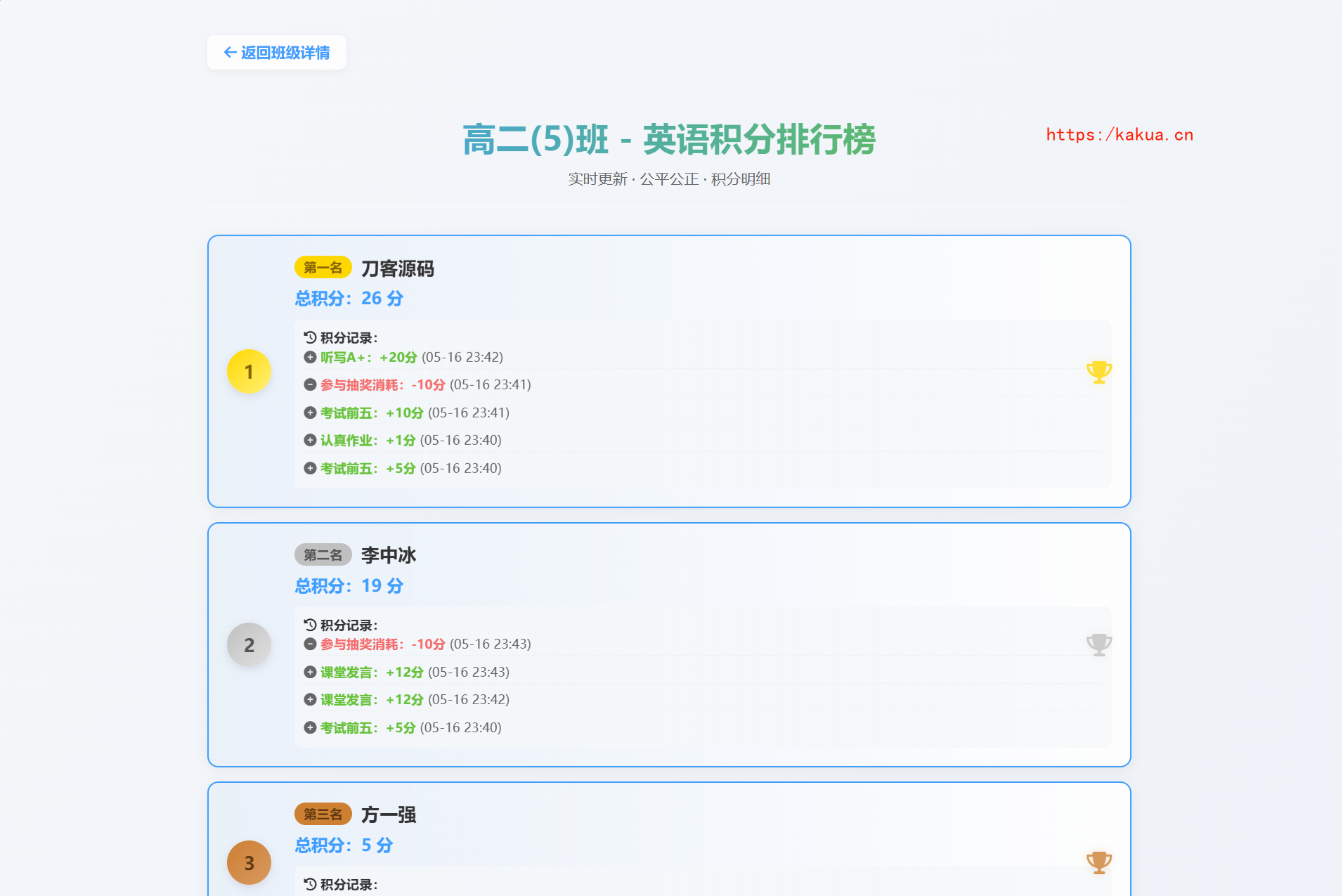Click the plus icon beside 考试前五 +10分
This screenshot has height=896, width=1343.
pyautogui.click(x=310, y=413)
